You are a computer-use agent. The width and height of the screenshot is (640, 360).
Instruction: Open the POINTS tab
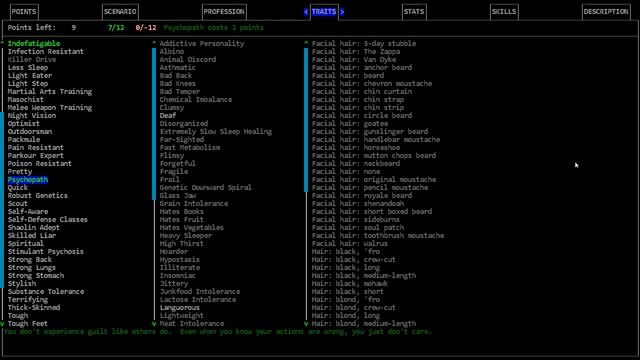coord(24,11)
